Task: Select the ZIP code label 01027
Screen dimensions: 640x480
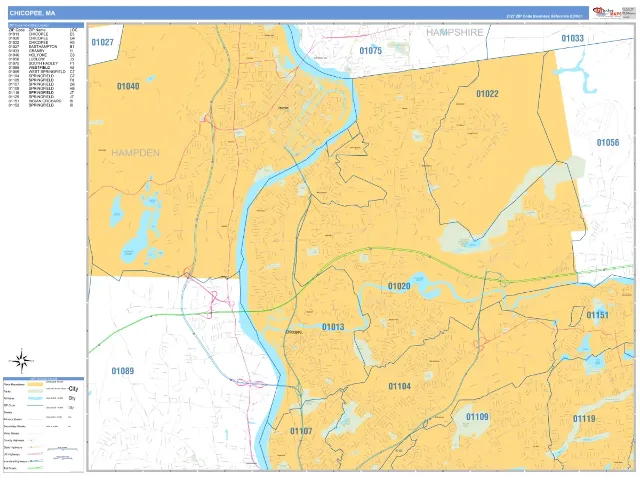Action: [102, 42]
